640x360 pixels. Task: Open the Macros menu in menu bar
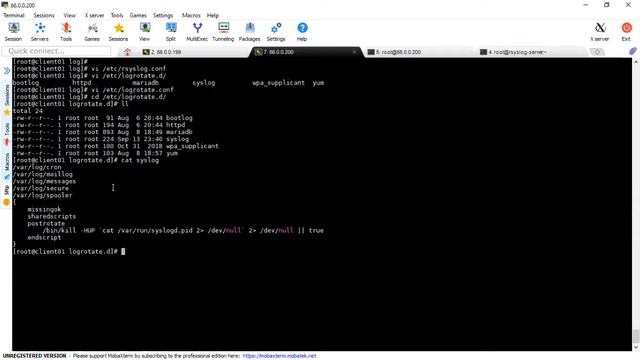[191, 15]
